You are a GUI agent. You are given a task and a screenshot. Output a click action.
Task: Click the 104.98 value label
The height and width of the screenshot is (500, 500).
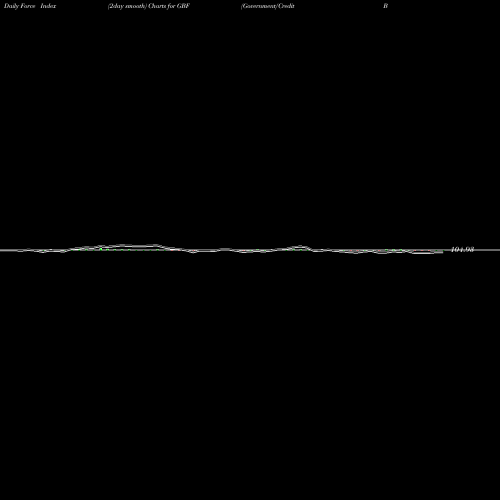point(462,249)
